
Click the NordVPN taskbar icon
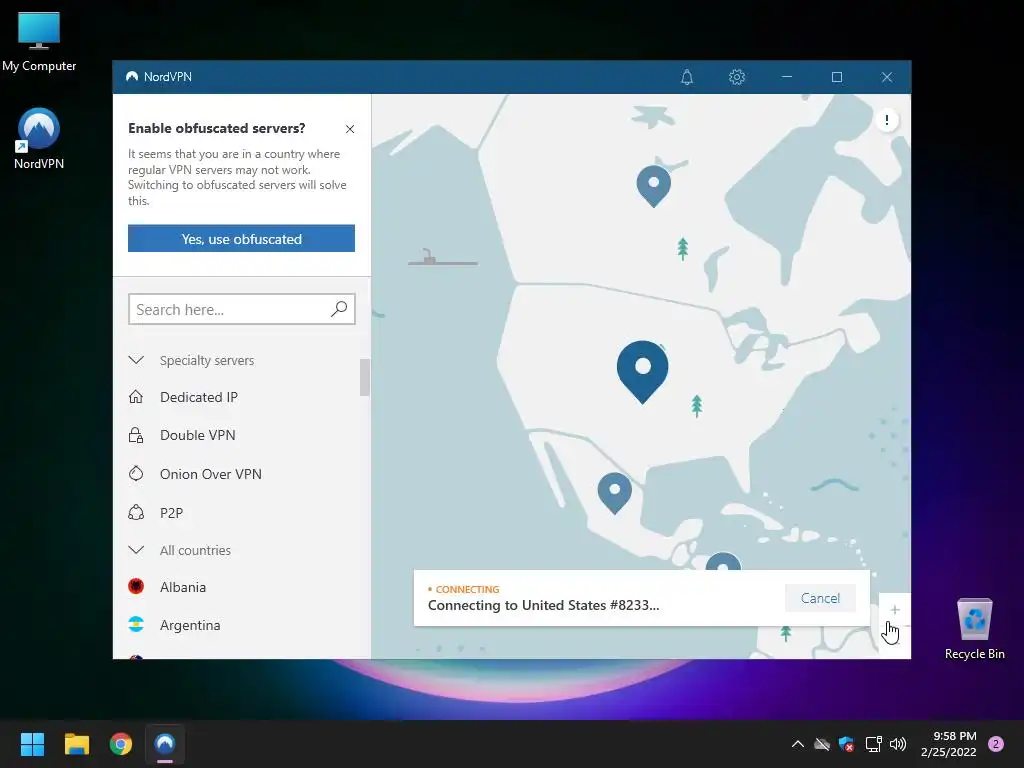(165, 744)
